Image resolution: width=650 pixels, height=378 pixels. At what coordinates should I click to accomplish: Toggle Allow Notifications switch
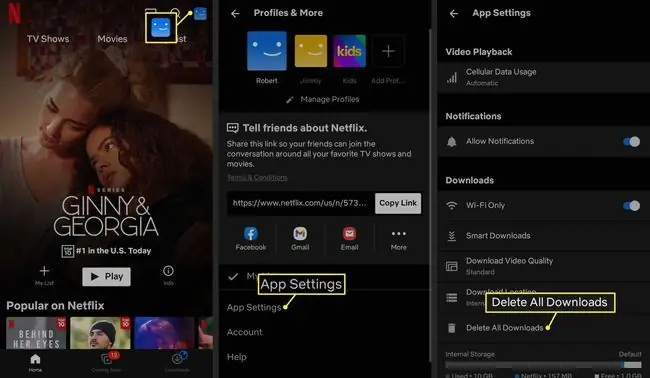click(x=631, y=142)
